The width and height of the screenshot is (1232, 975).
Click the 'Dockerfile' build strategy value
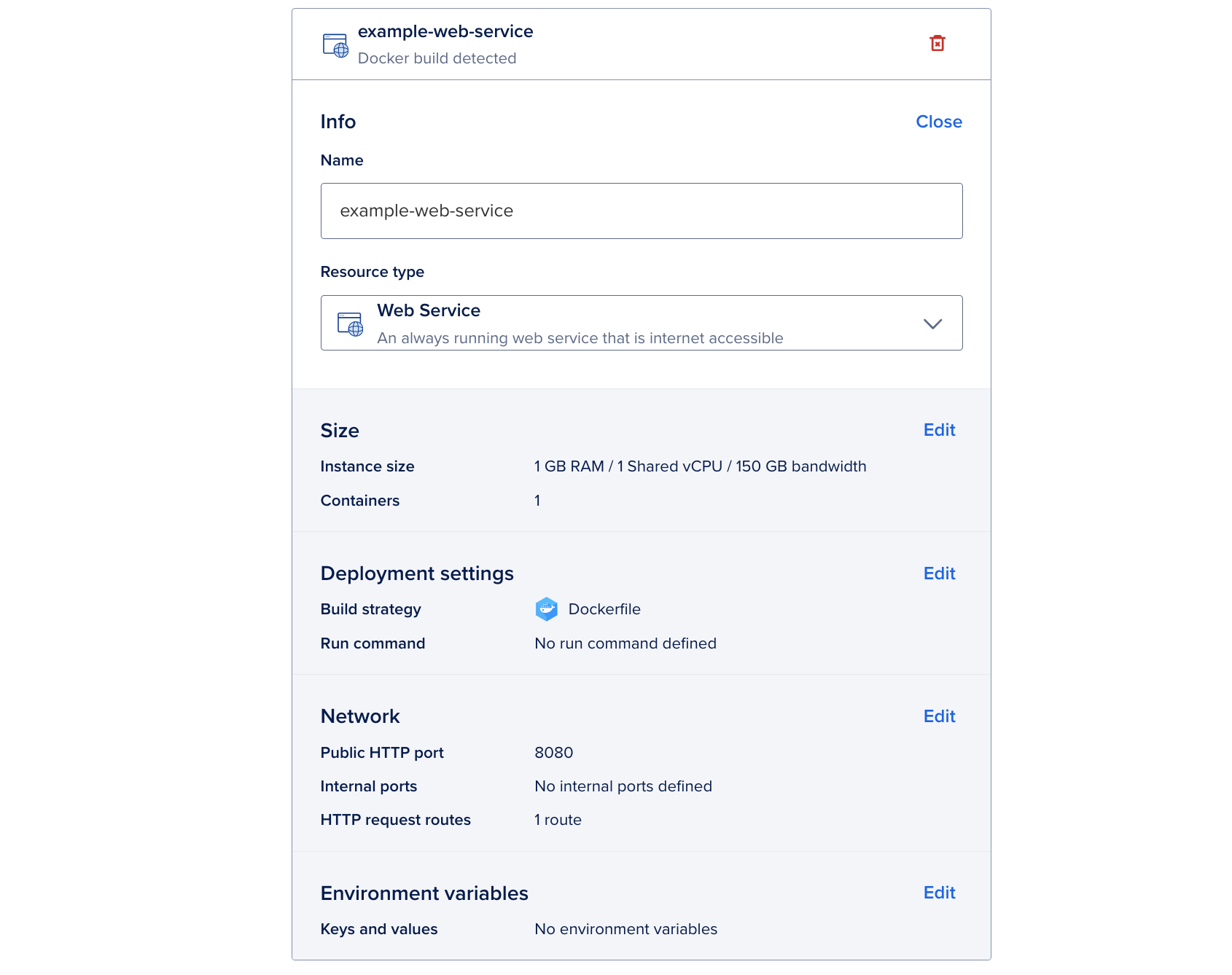tap(604, 609)
